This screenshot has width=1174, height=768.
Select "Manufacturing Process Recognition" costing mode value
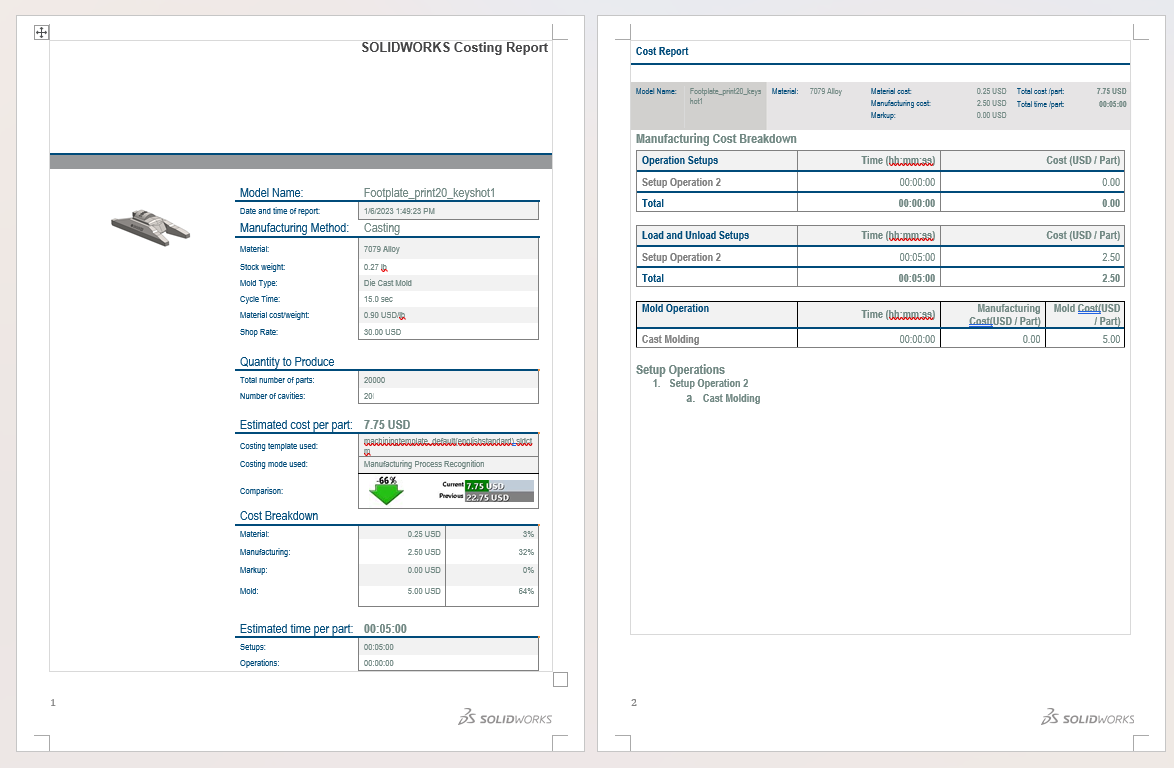(x=424, y=464)
